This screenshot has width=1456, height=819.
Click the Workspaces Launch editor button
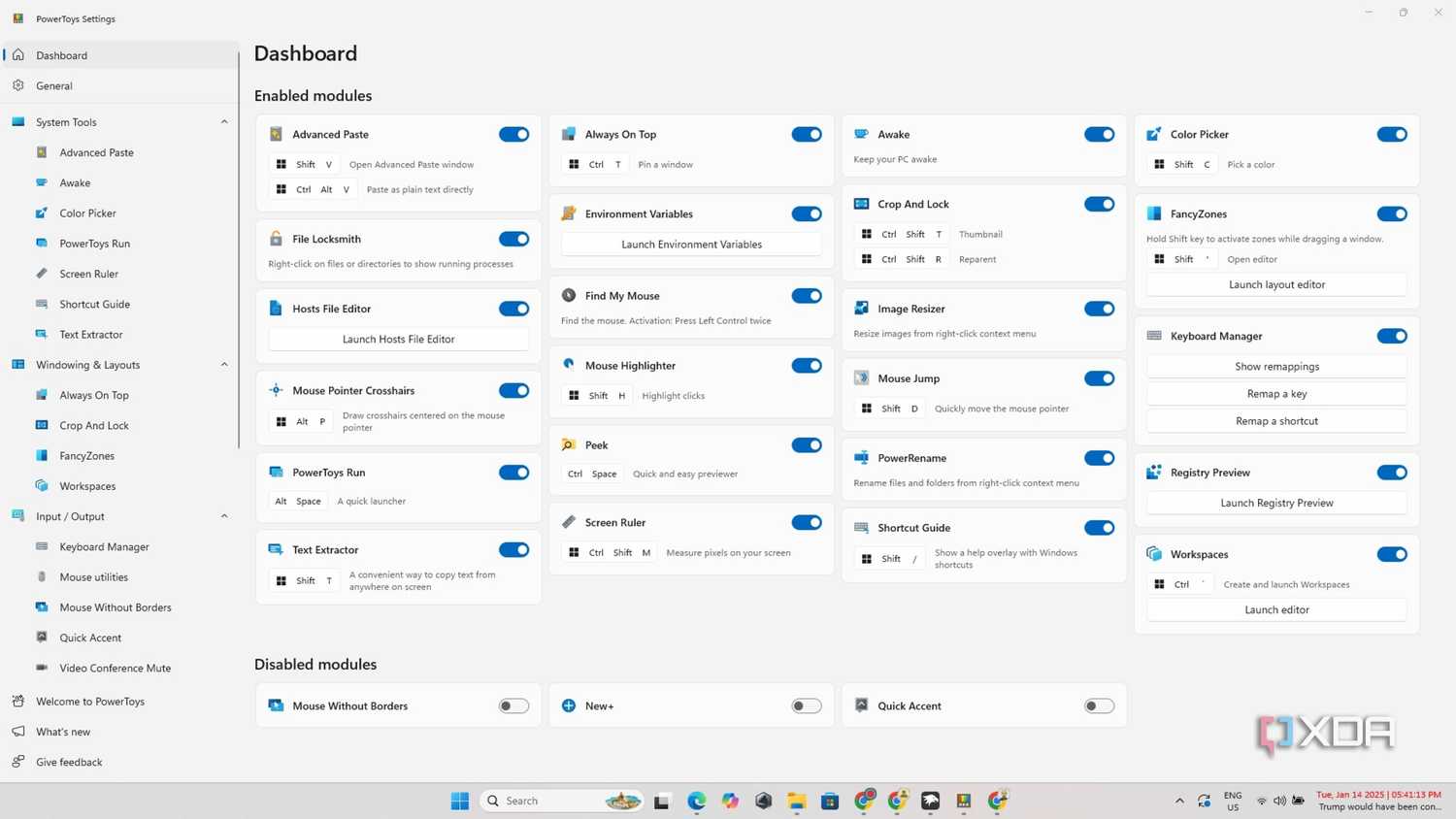pos(1276,609)
